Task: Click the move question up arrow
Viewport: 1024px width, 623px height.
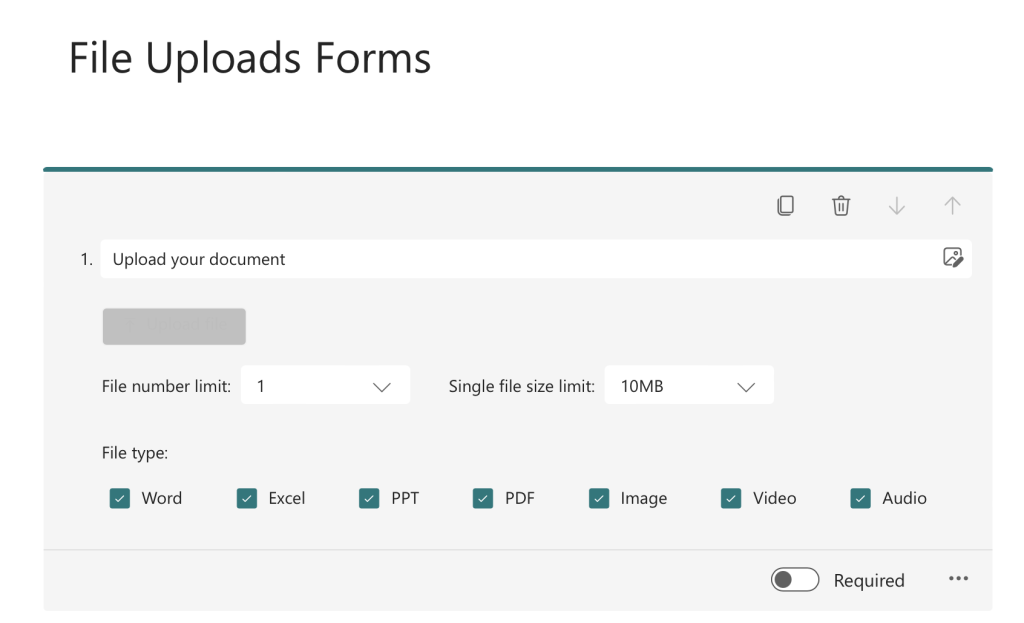Action: [952, 205]
